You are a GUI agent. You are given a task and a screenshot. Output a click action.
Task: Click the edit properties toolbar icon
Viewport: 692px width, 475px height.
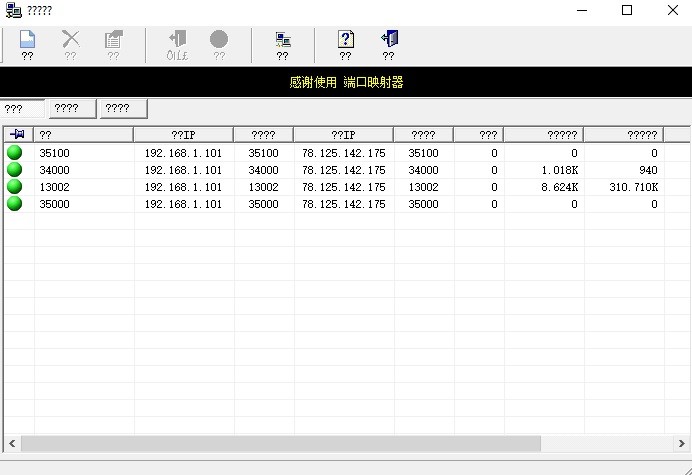coord(113,40)
